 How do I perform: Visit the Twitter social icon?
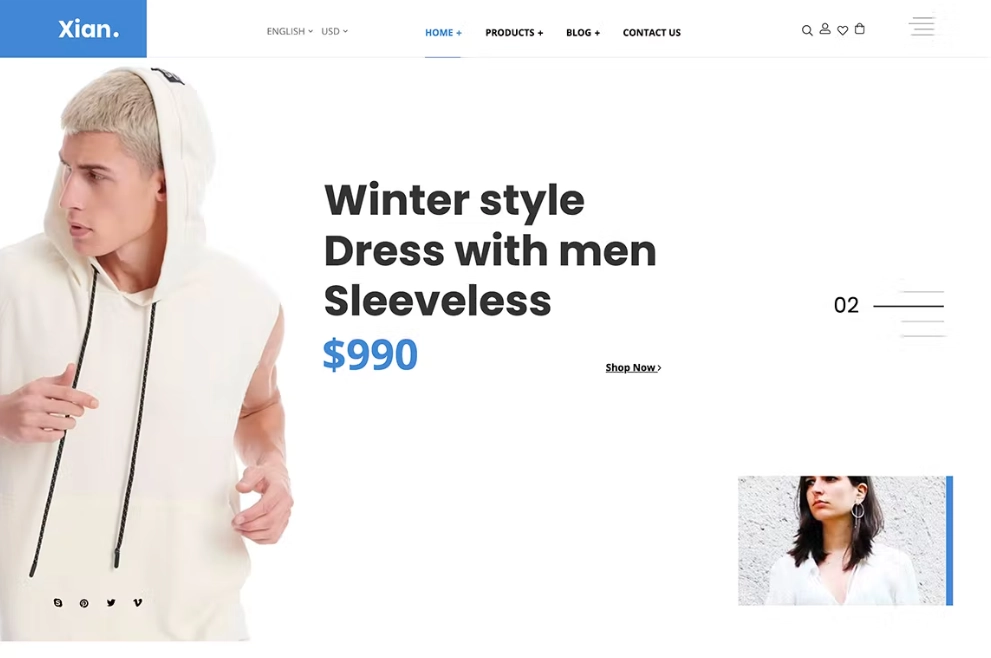[x=111, y=602]
